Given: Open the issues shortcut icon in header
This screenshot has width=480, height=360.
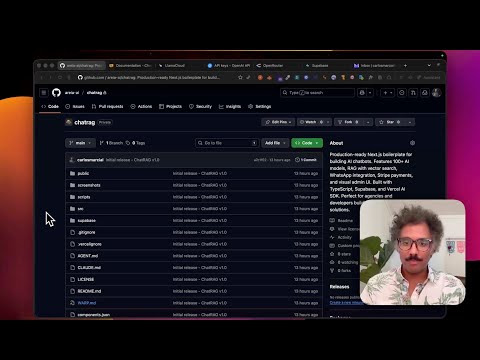Looking at the screenshot, I should (402, 93).
